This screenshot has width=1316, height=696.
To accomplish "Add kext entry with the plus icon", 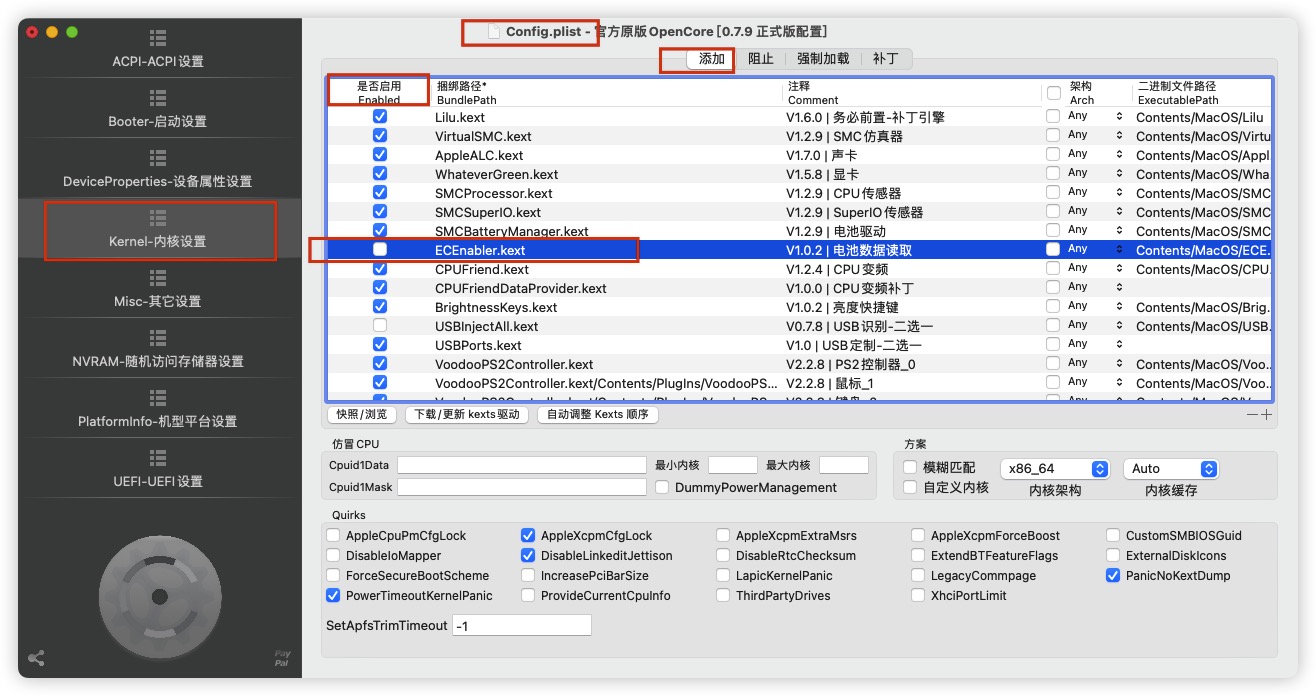I will coord(1266,414).
